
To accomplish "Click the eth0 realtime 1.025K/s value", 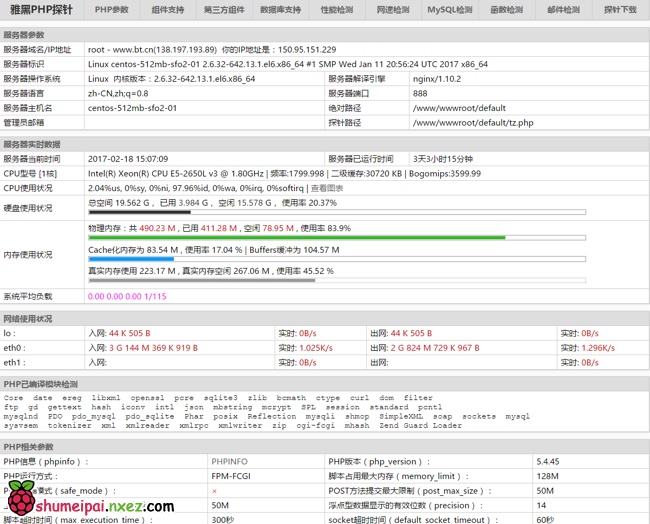I will (316, 348).
